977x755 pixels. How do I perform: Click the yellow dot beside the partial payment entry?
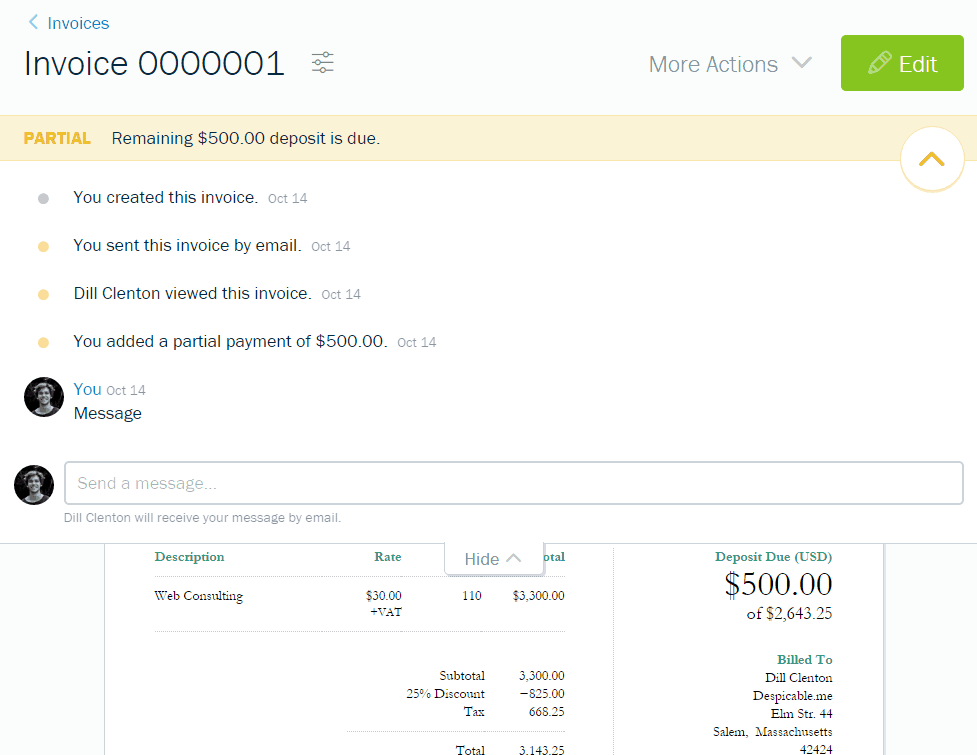[x=43, y=341]
